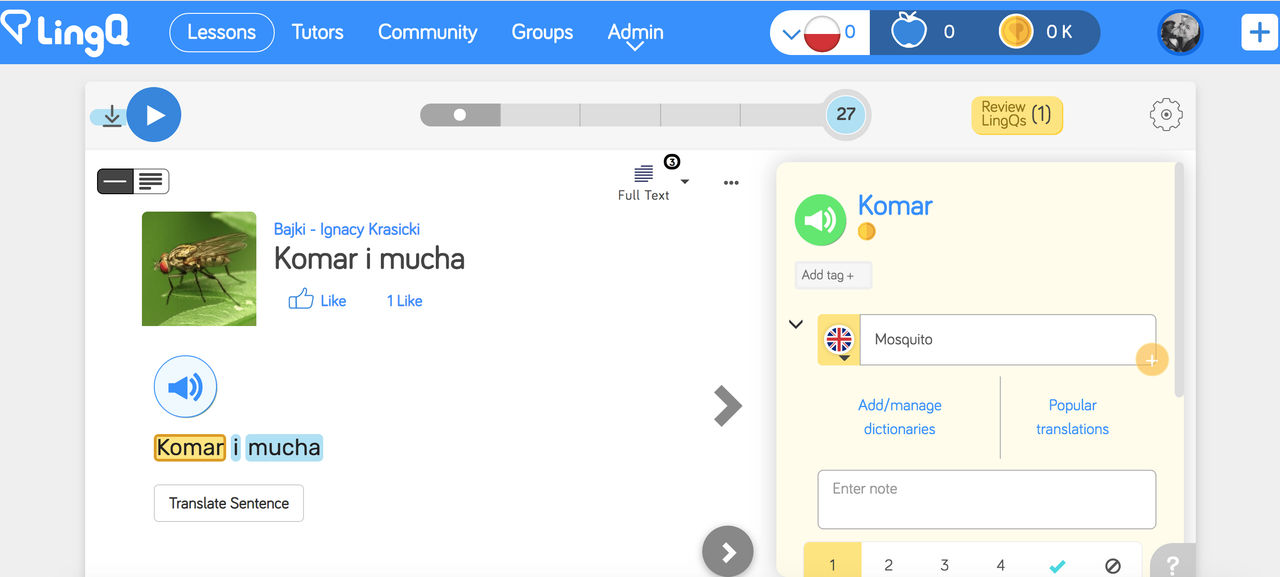Click the LingQ logo
The height and width of the screenshot is (577, 1280).
coord(65,31)
